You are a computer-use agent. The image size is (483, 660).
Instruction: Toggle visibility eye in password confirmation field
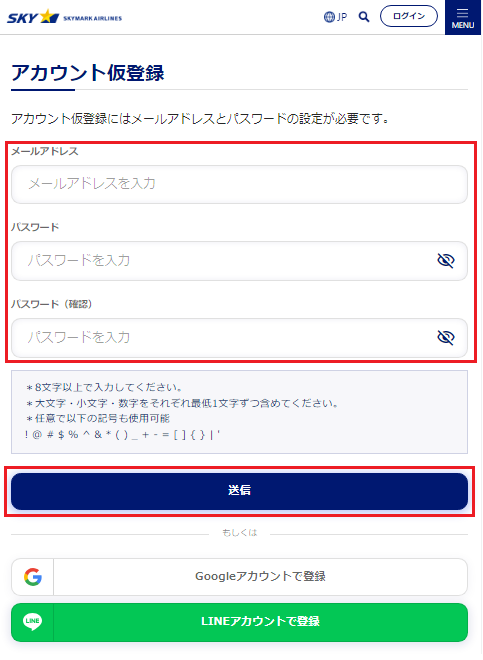[x=446, y=338]
